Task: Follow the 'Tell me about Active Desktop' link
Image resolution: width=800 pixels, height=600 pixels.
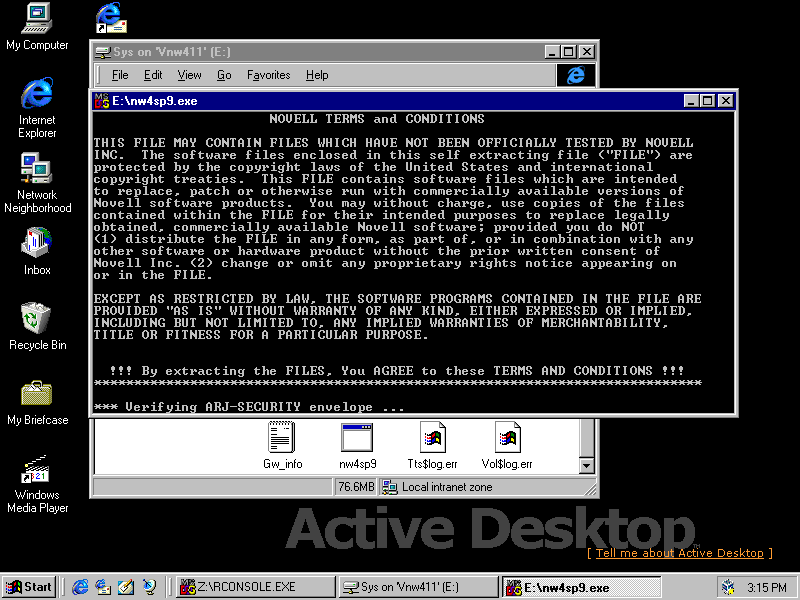Action: [680, 553]
